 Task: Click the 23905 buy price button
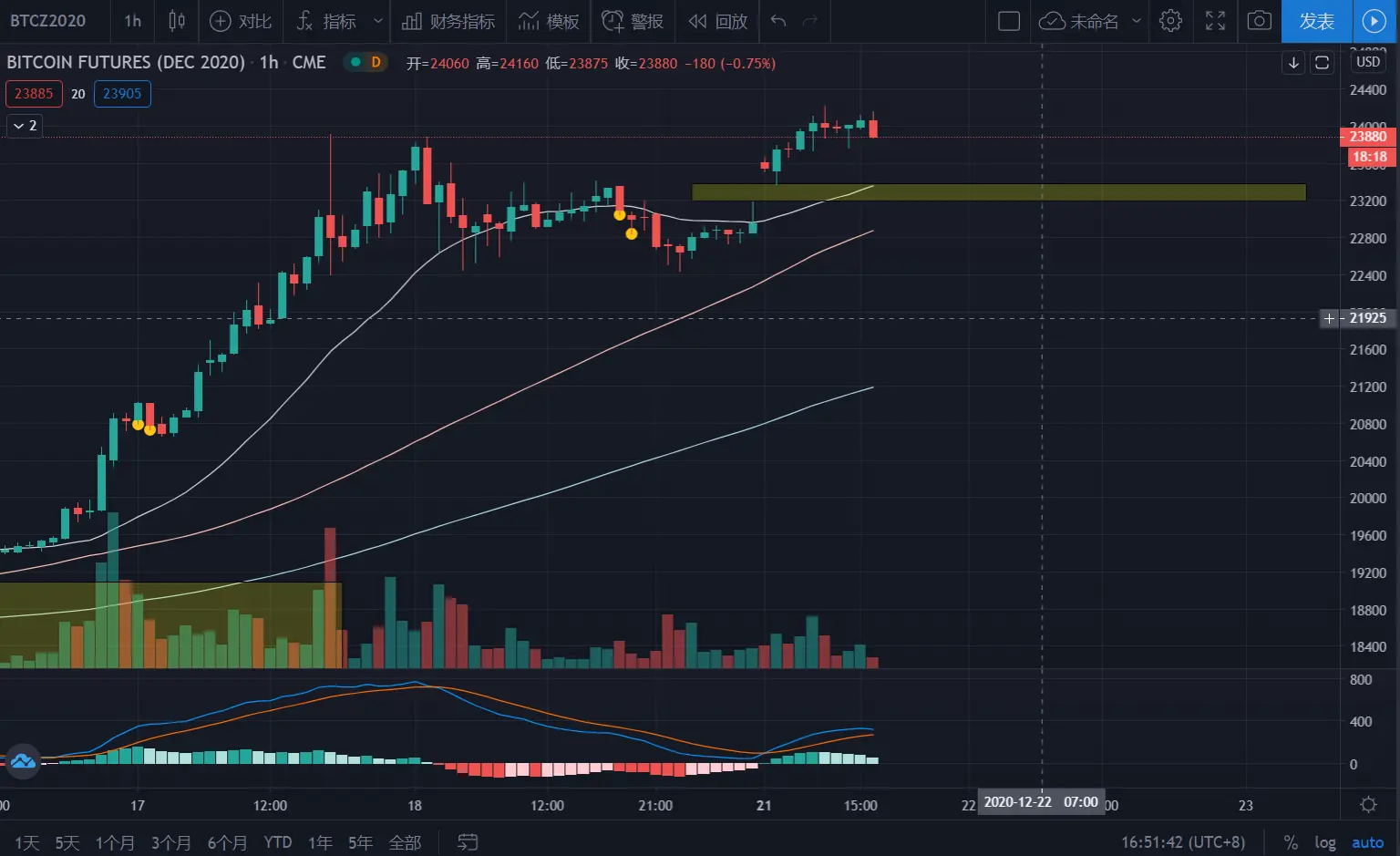pos(122,94)
